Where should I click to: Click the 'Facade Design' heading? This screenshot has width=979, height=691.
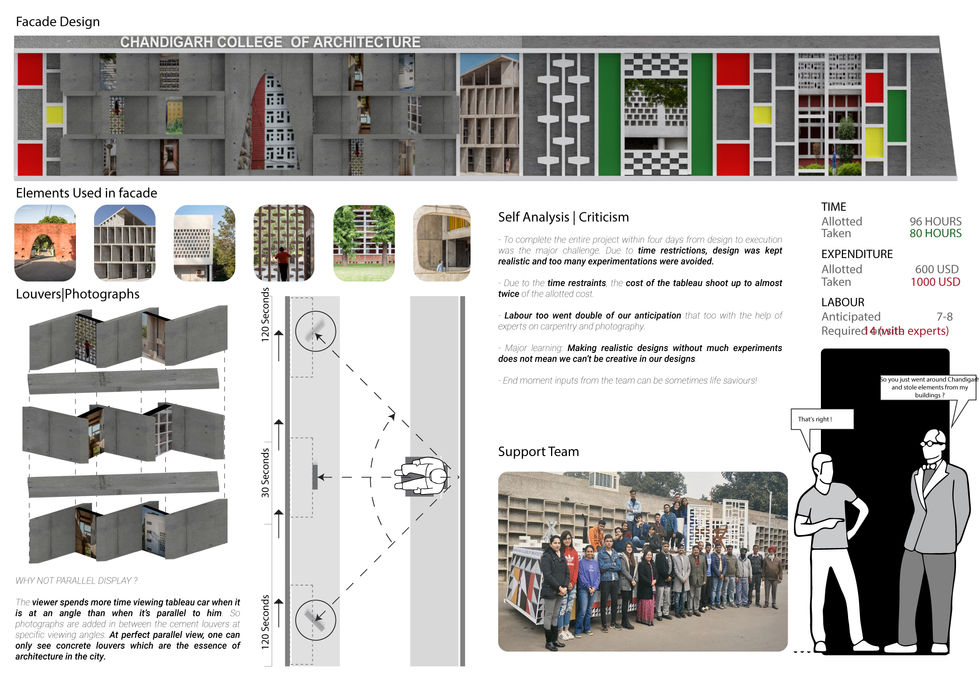tap(57, 22)
